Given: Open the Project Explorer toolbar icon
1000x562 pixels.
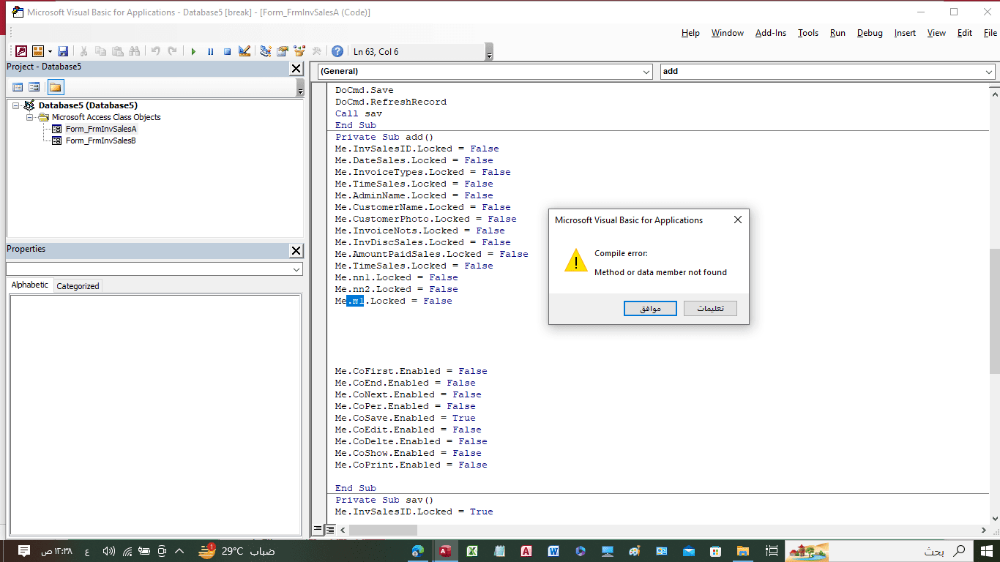Looking at the screenshot, I should tap(265, 51).
